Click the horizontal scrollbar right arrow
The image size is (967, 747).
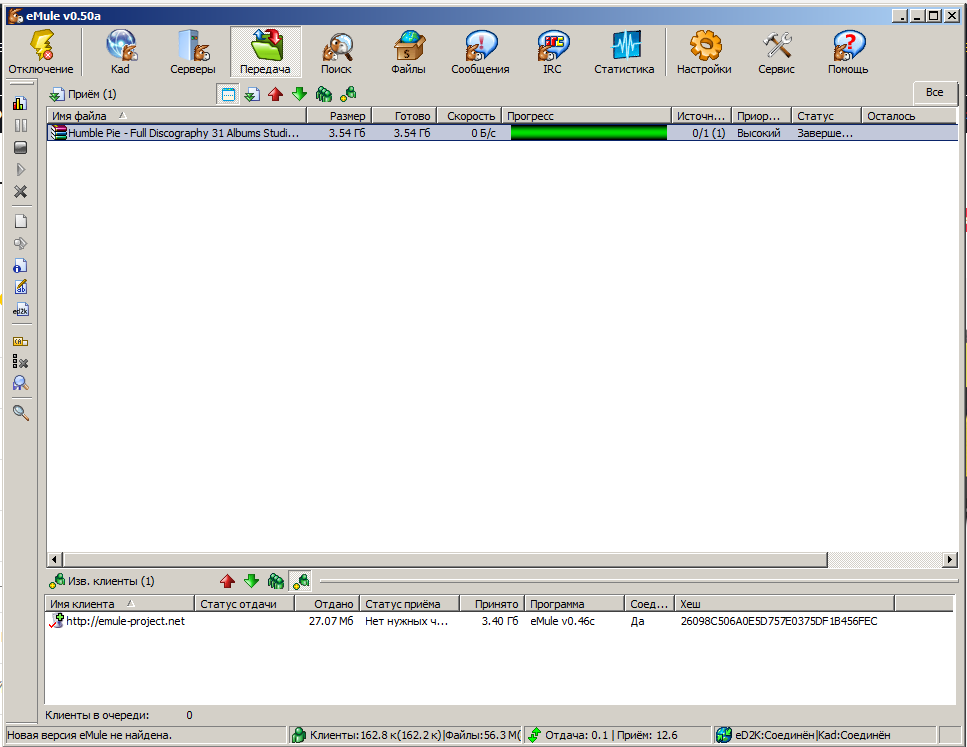pyautogui.click(x=950, y=559)
